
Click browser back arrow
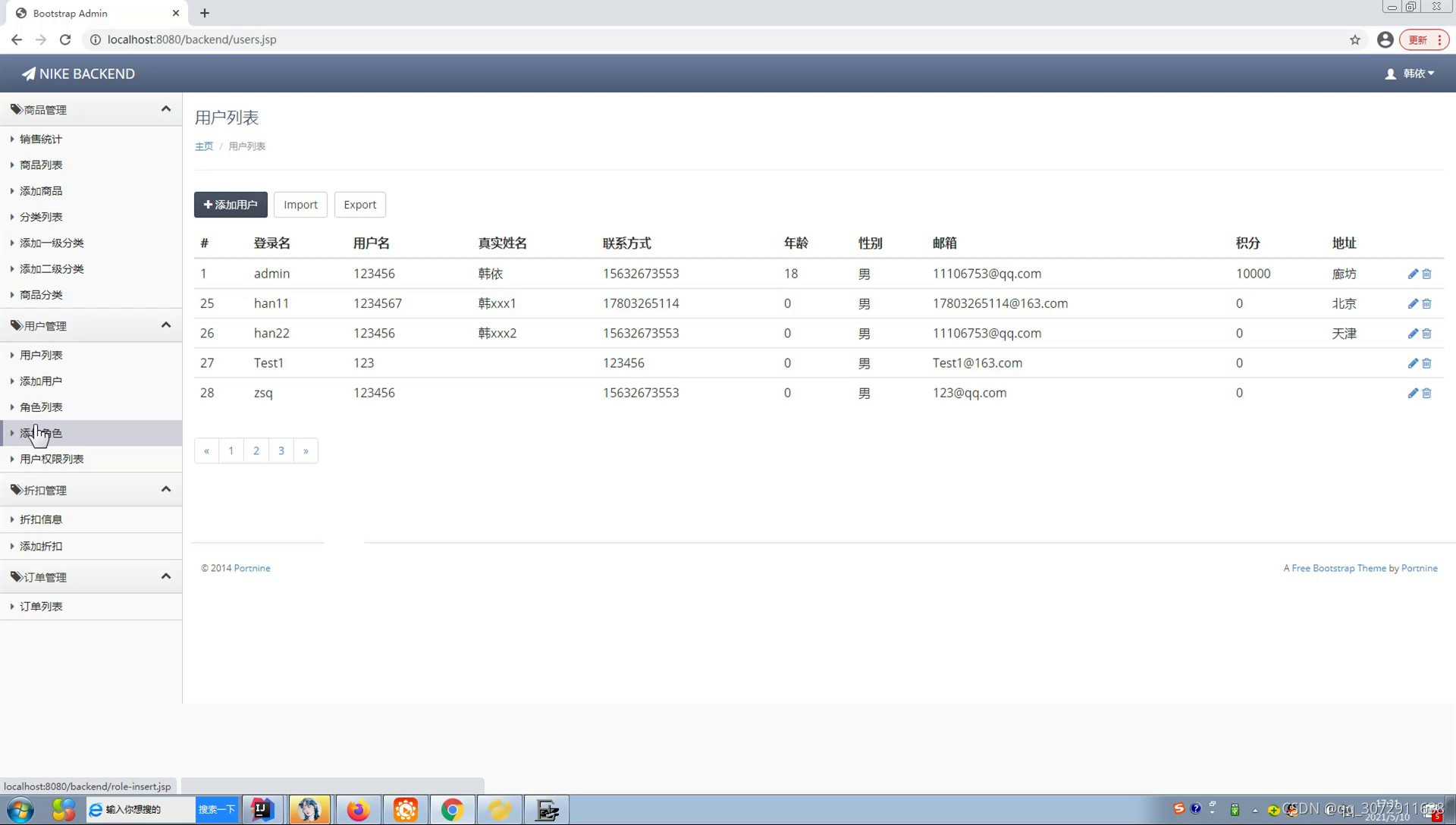[x=17, y=39]
